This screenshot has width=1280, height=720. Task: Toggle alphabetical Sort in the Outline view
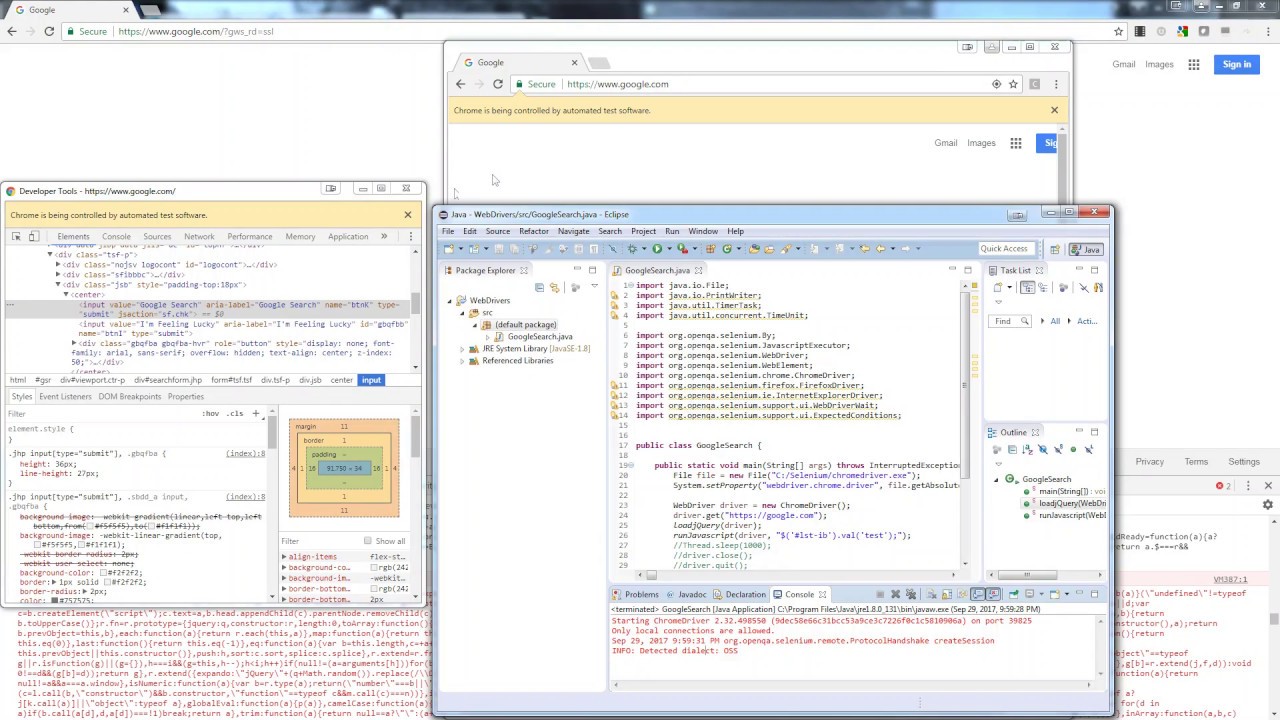1027,450
